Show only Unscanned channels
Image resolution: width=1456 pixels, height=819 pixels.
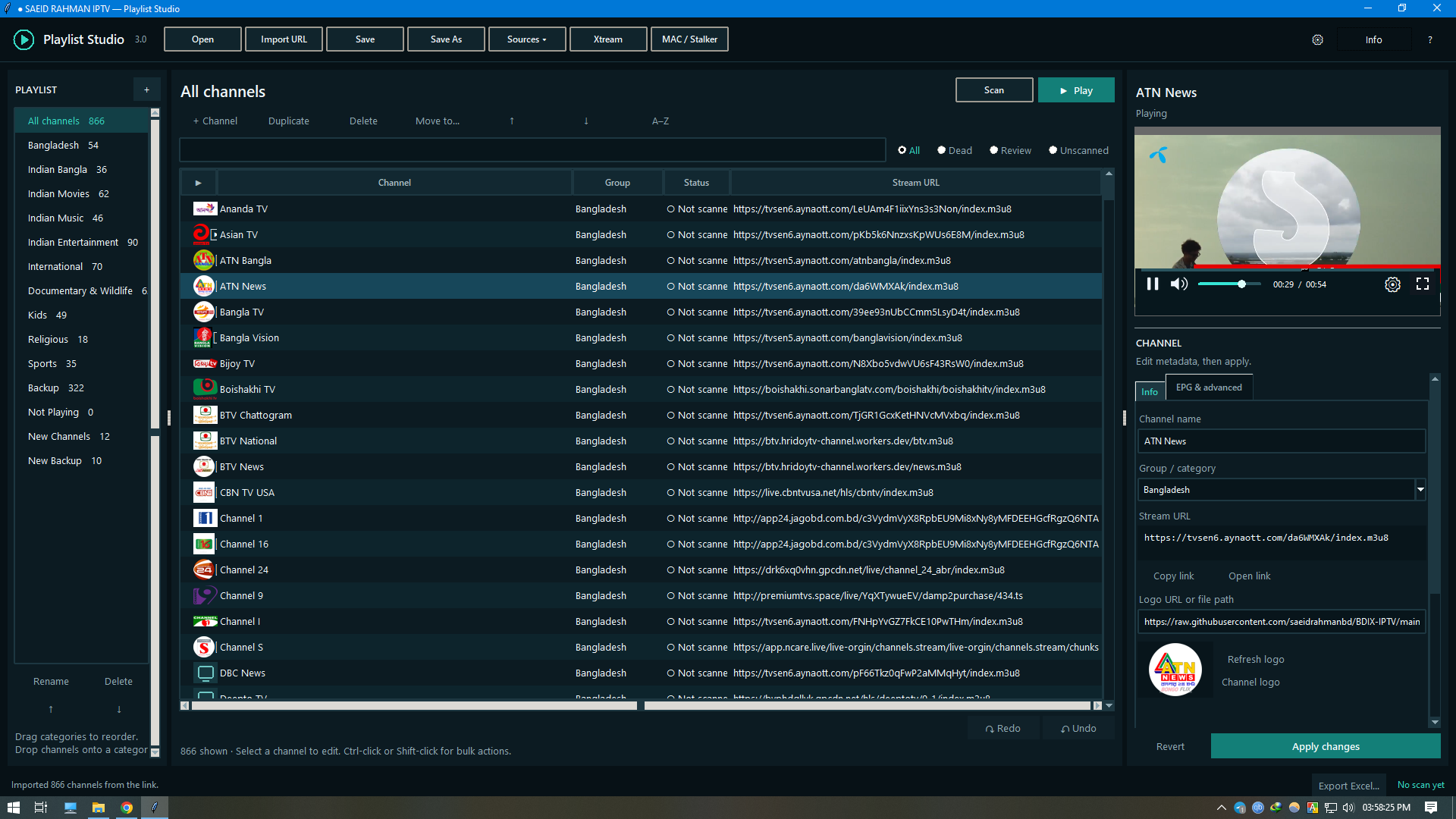[1078, 150]
